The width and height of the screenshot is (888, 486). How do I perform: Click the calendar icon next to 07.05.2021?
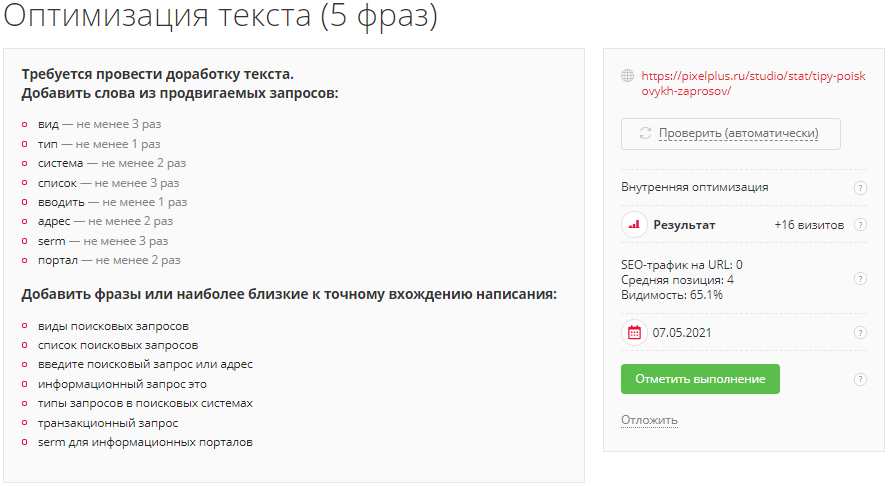point(634,332)
